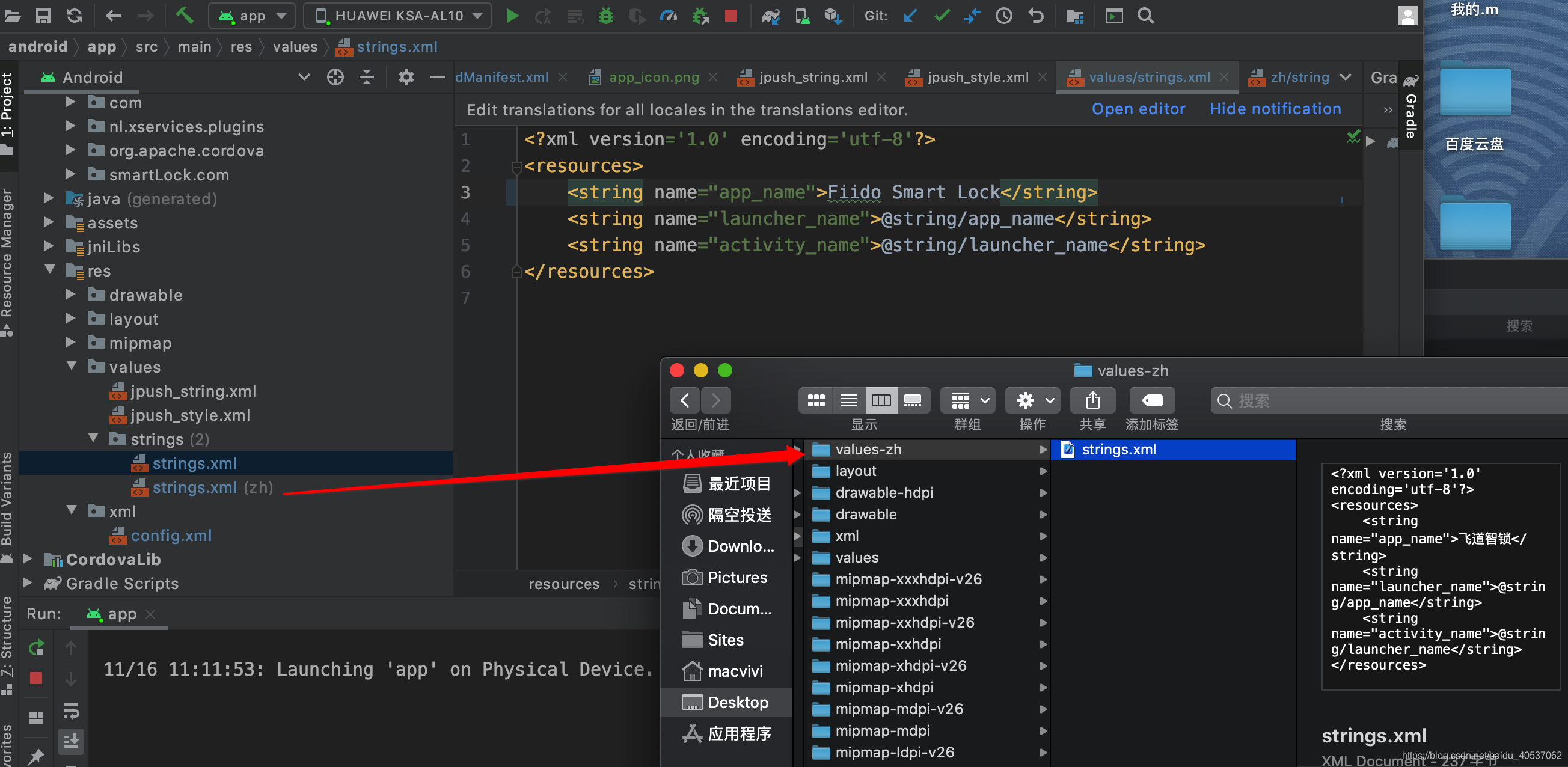Viewport: 1568px width, 767px height.
Task: Click the Build hammer icon
Action: click(x=185, y=16)
